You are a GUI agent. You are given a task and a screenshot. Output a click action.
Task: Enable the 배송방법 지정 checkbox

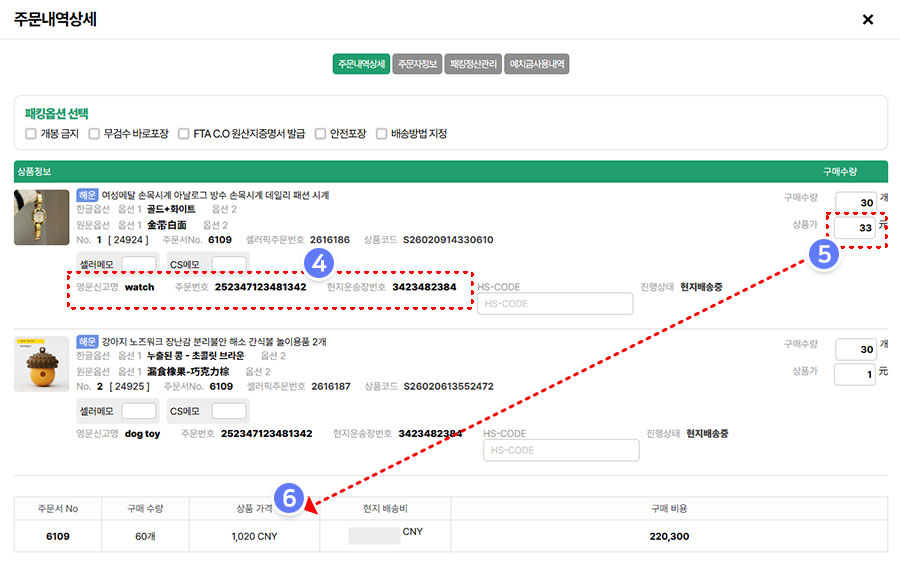(x=382, y=134)
